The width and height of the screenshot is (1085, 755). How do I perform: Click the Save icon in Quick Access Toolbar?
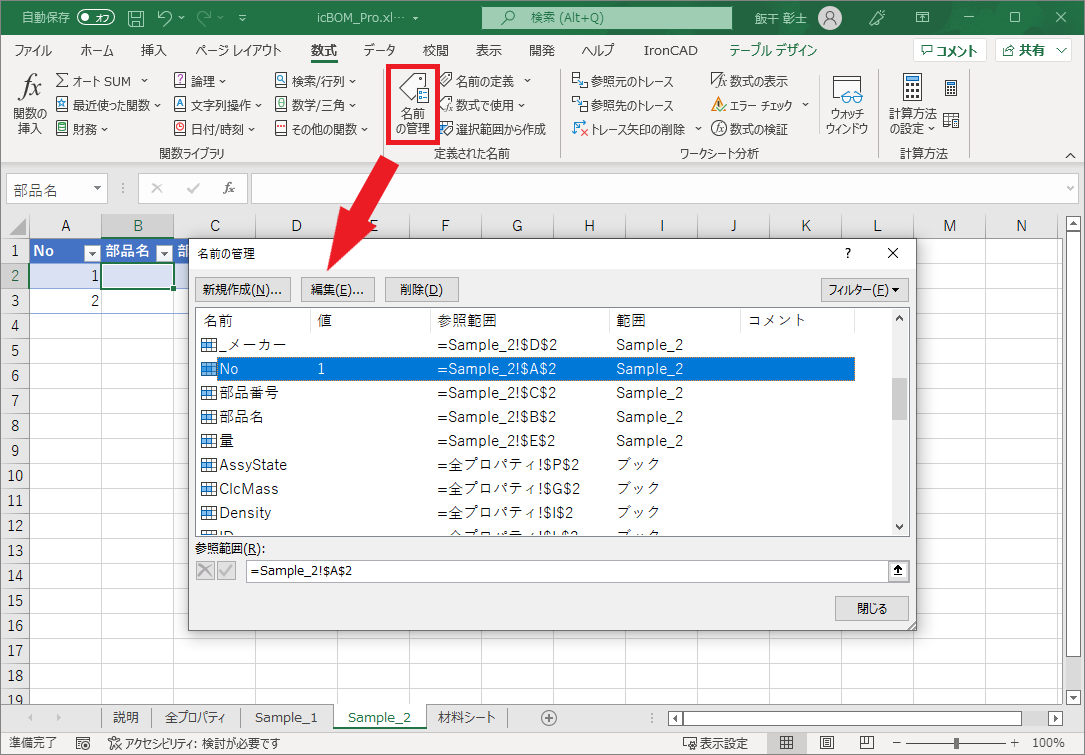point(135,17)
